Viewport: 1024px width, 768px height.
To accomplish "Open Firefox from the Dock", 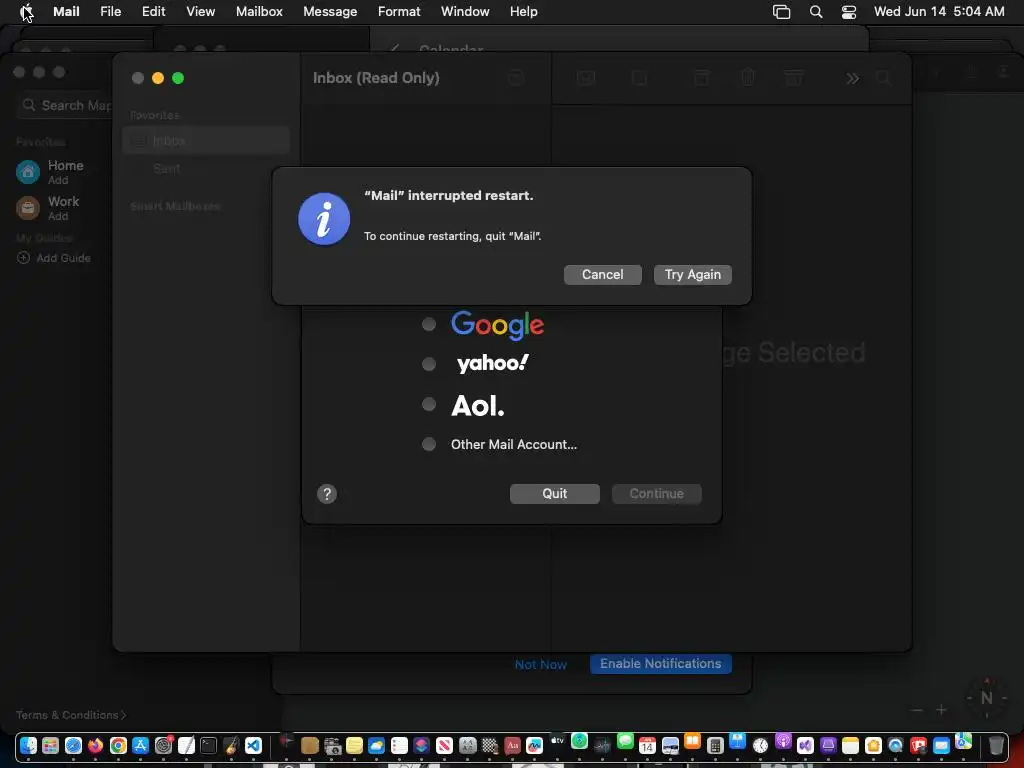I will coord(95,745).
